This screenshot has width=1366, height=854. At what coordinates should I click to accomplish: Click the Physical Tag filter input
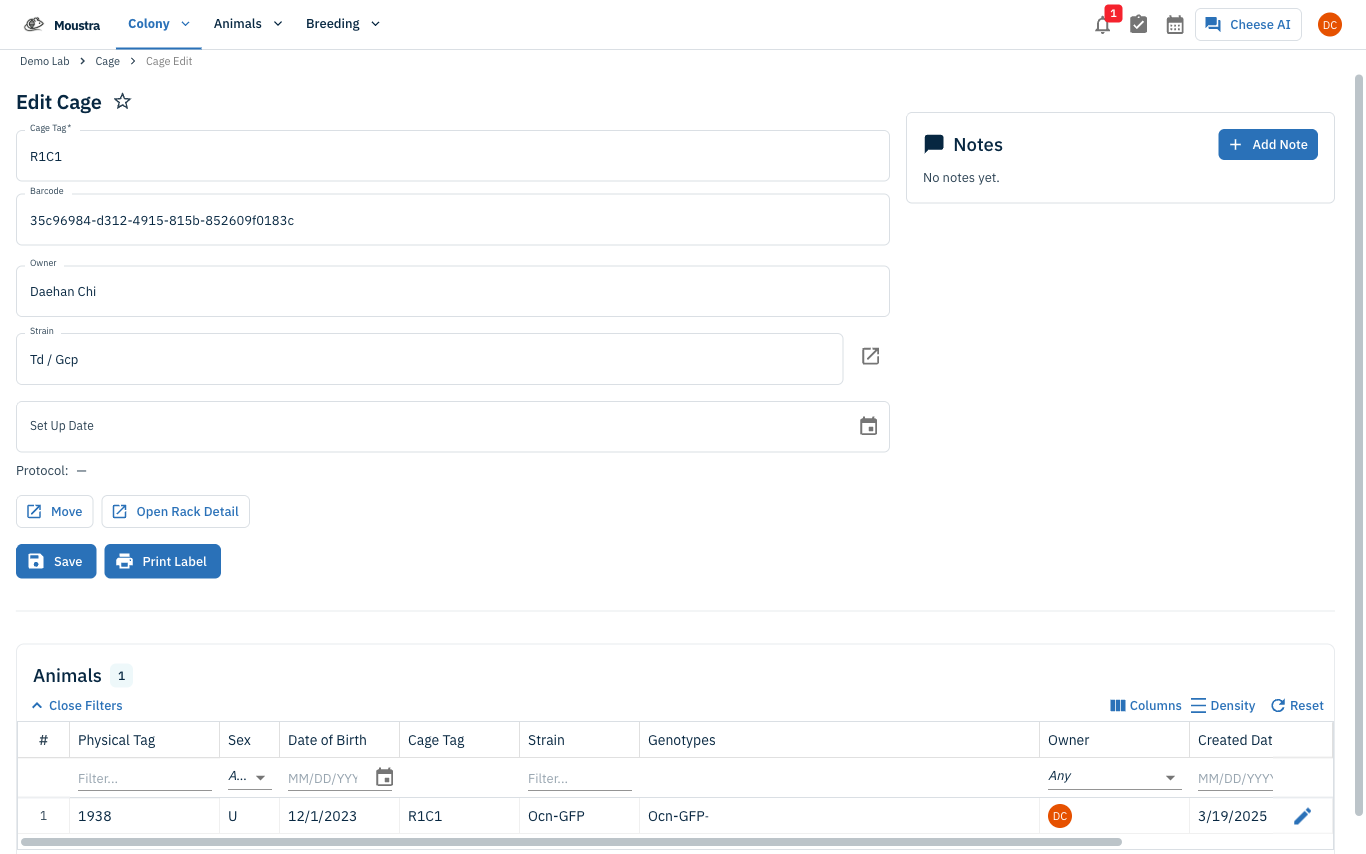(x=144, y=778)
